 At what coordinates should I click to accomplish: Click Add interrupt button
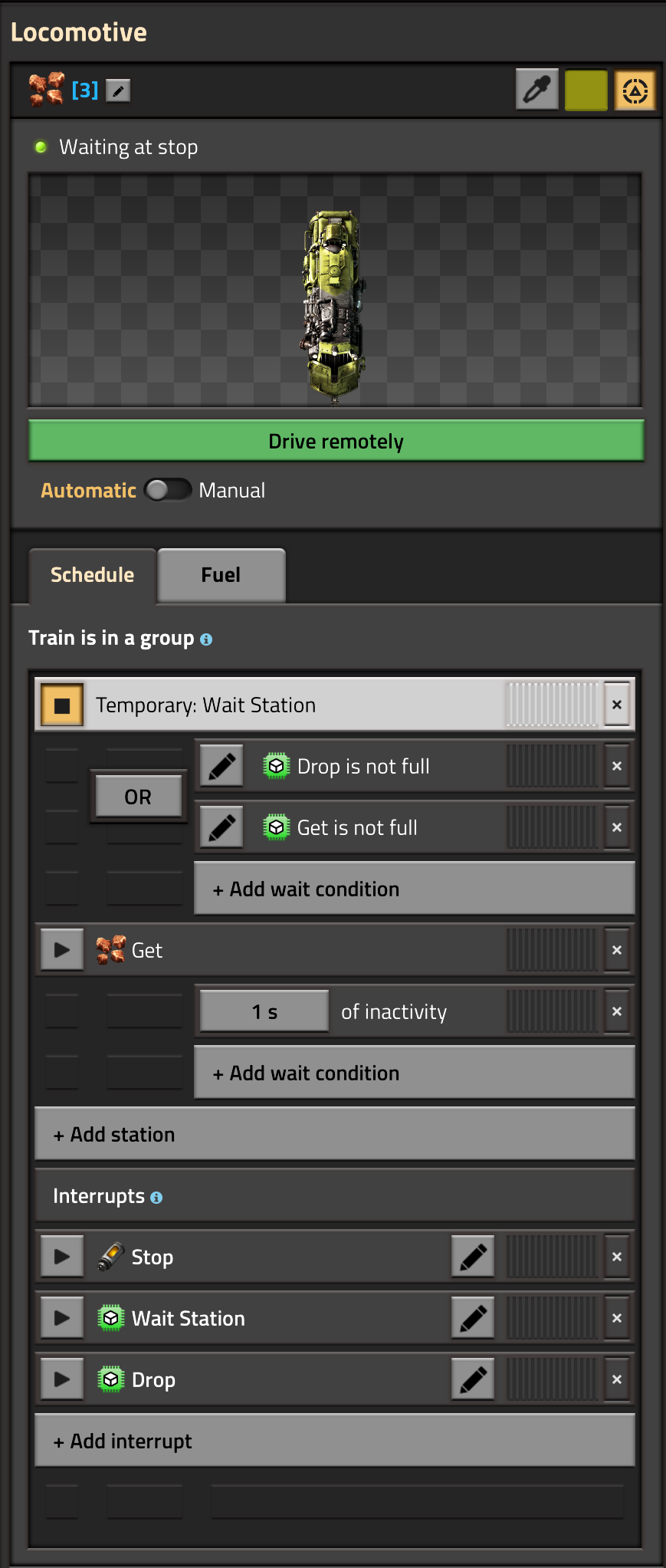(335, 1441)
